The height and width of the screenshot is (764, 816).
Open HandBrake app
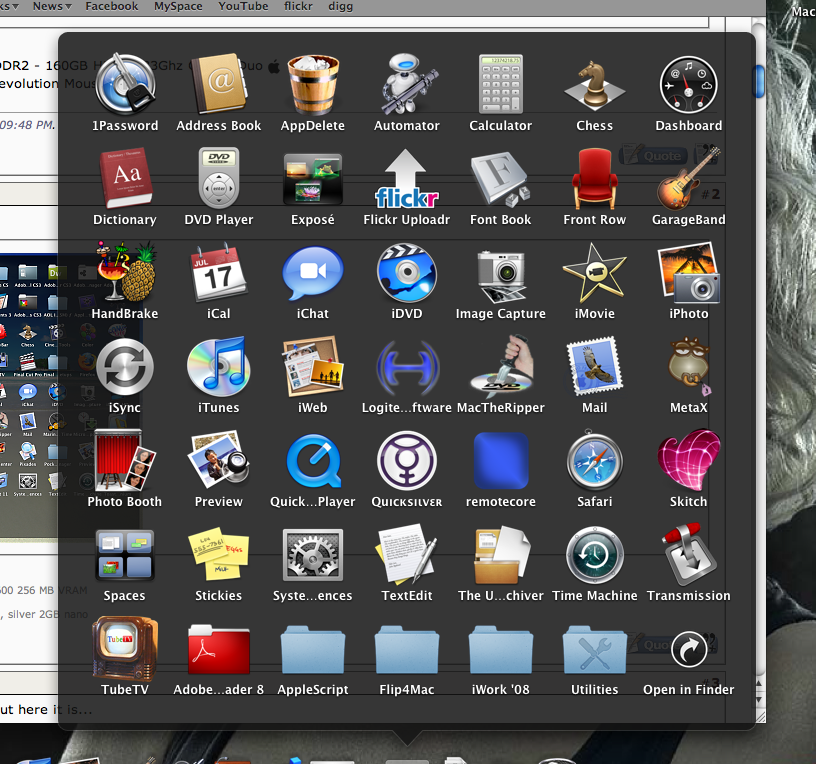[x=125, y=272]
